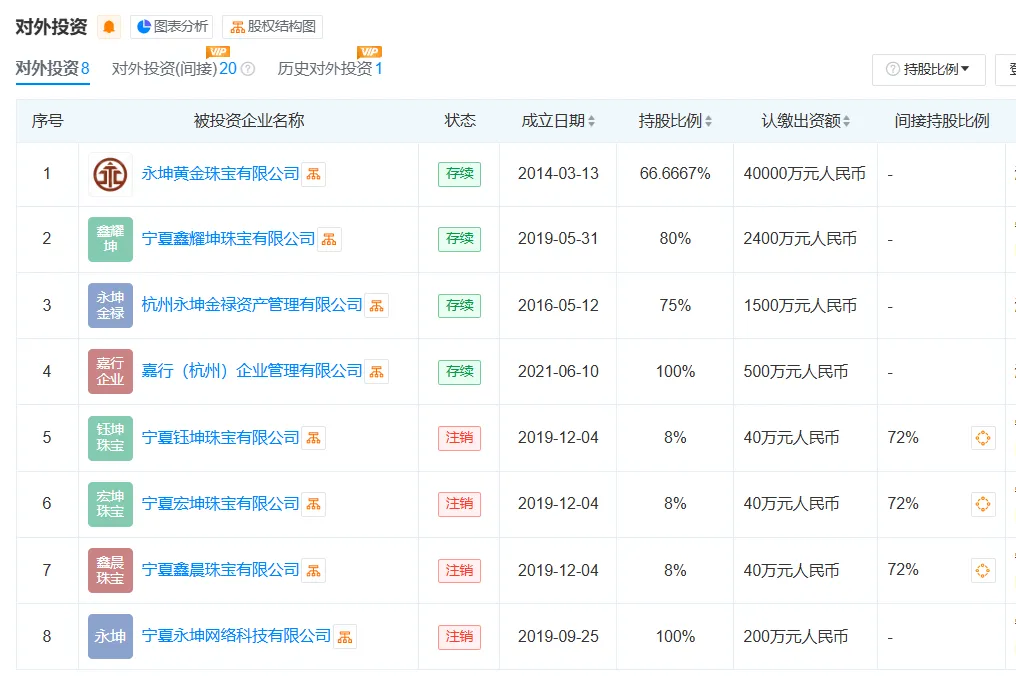Click the equity icon beside 永坤黄金珠宝有限公司

[313, 174]
